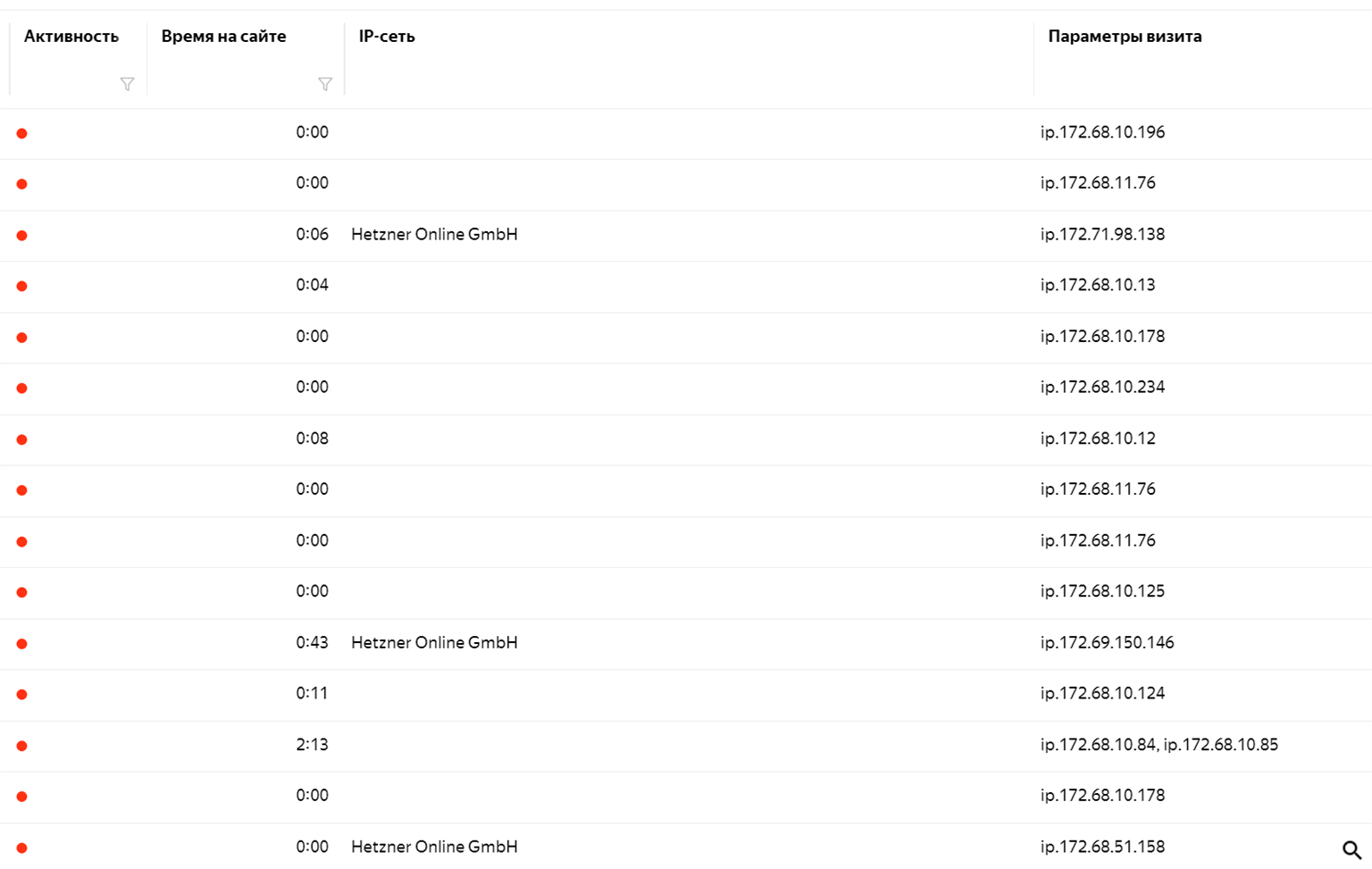
Task: Click red activity dot for ip.172.69.150.146 row
Action: (22, 644)
